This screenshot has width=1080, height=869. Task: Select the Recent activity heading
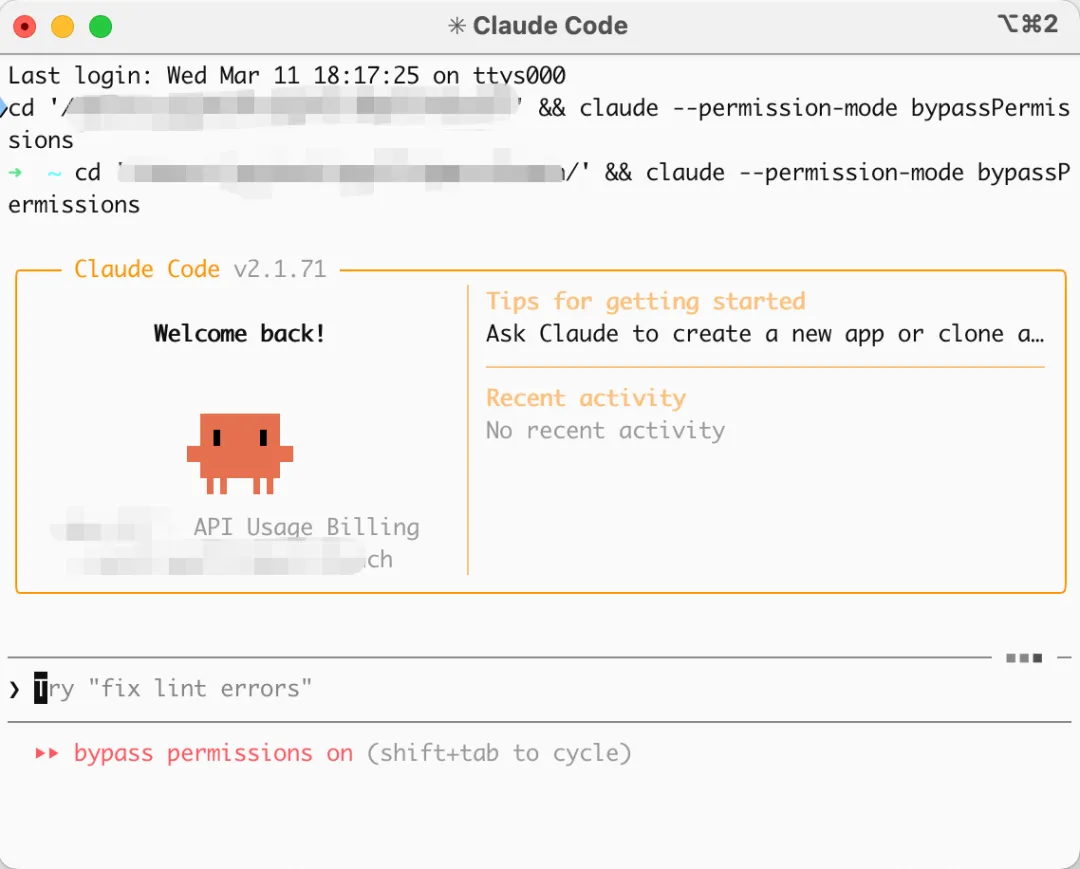click(x=586, y=398)
